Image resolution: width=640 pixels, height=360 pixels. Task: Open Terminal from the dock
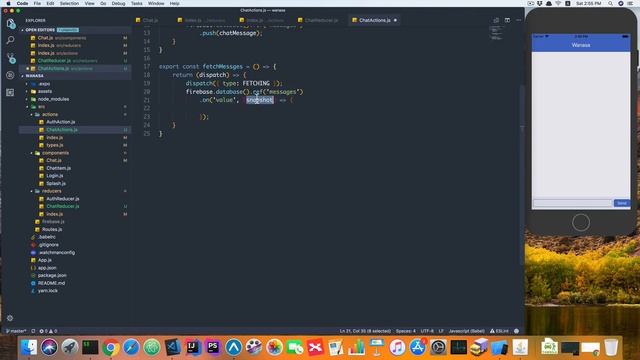(x=90, y=347)
